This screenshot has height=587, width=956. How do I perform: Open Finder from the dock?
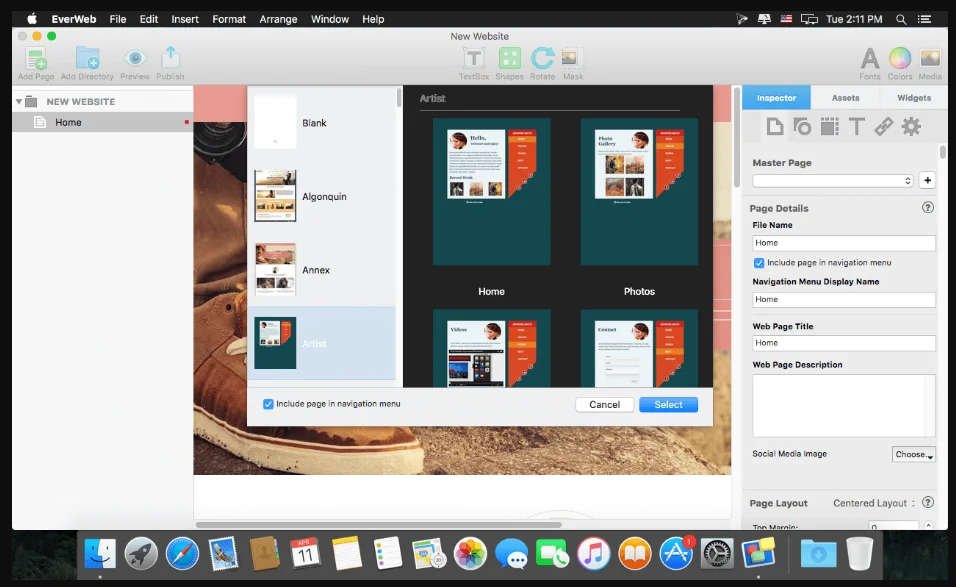click(100, 553)
